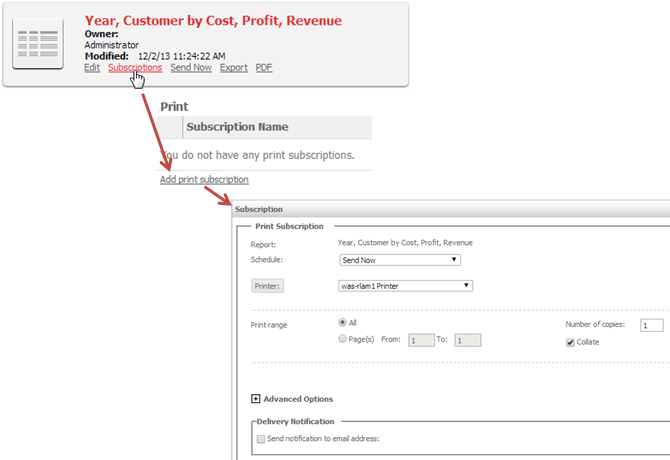The height and width of the screenshot is (460, 670).
Task: Expand Advanced Options plus icon
Action: pyautogui.click(x=256, y=398)
